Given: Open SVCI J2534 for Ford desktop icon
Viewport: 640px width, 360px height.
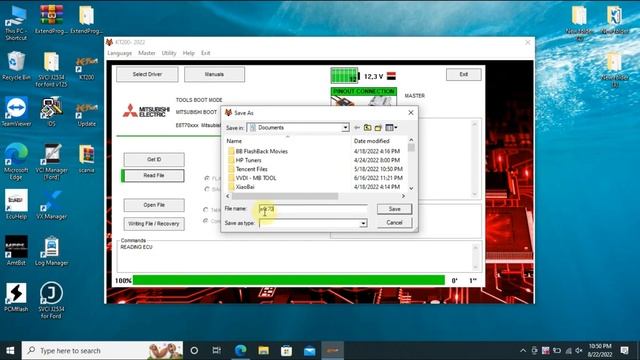Looking at the screenshot, I should [x=51, y=300].
